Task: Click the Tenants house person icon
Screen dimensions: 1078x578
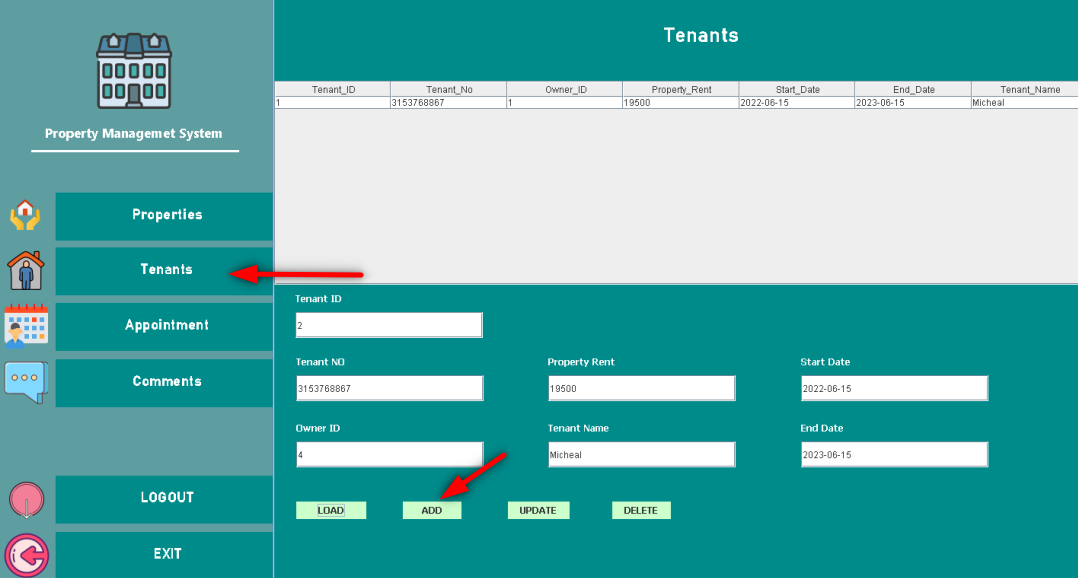Action: click(25, 270)
